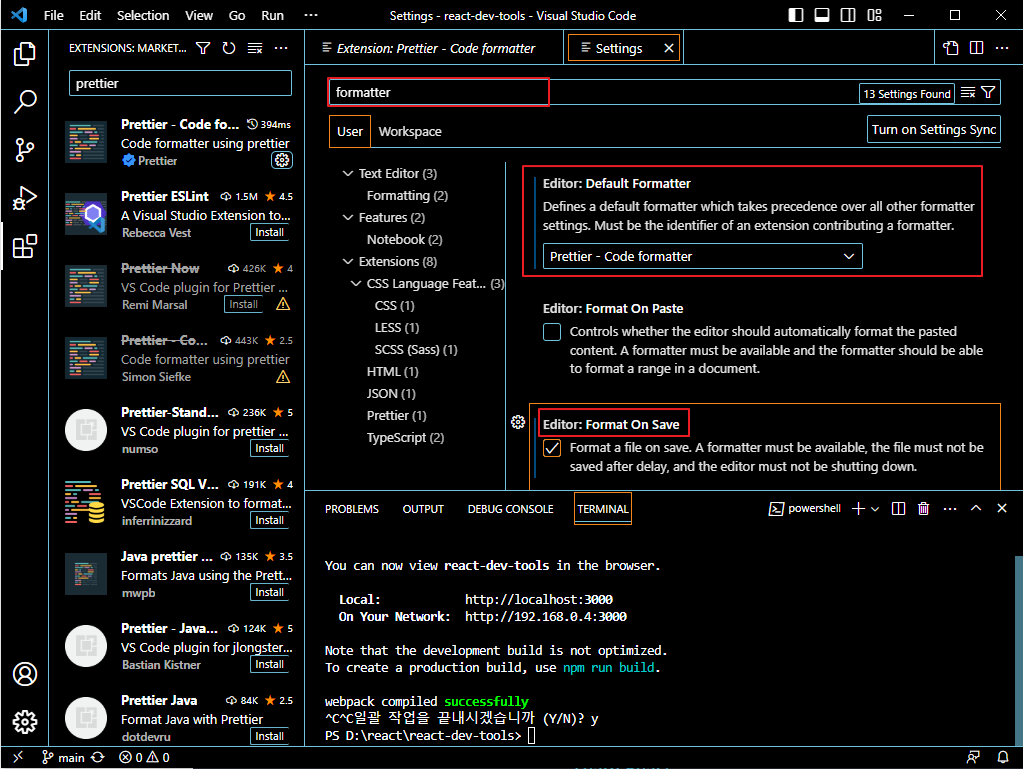Click main branch in status bar
Viewport: 1023px width, 769px height.
click(64, 757)
